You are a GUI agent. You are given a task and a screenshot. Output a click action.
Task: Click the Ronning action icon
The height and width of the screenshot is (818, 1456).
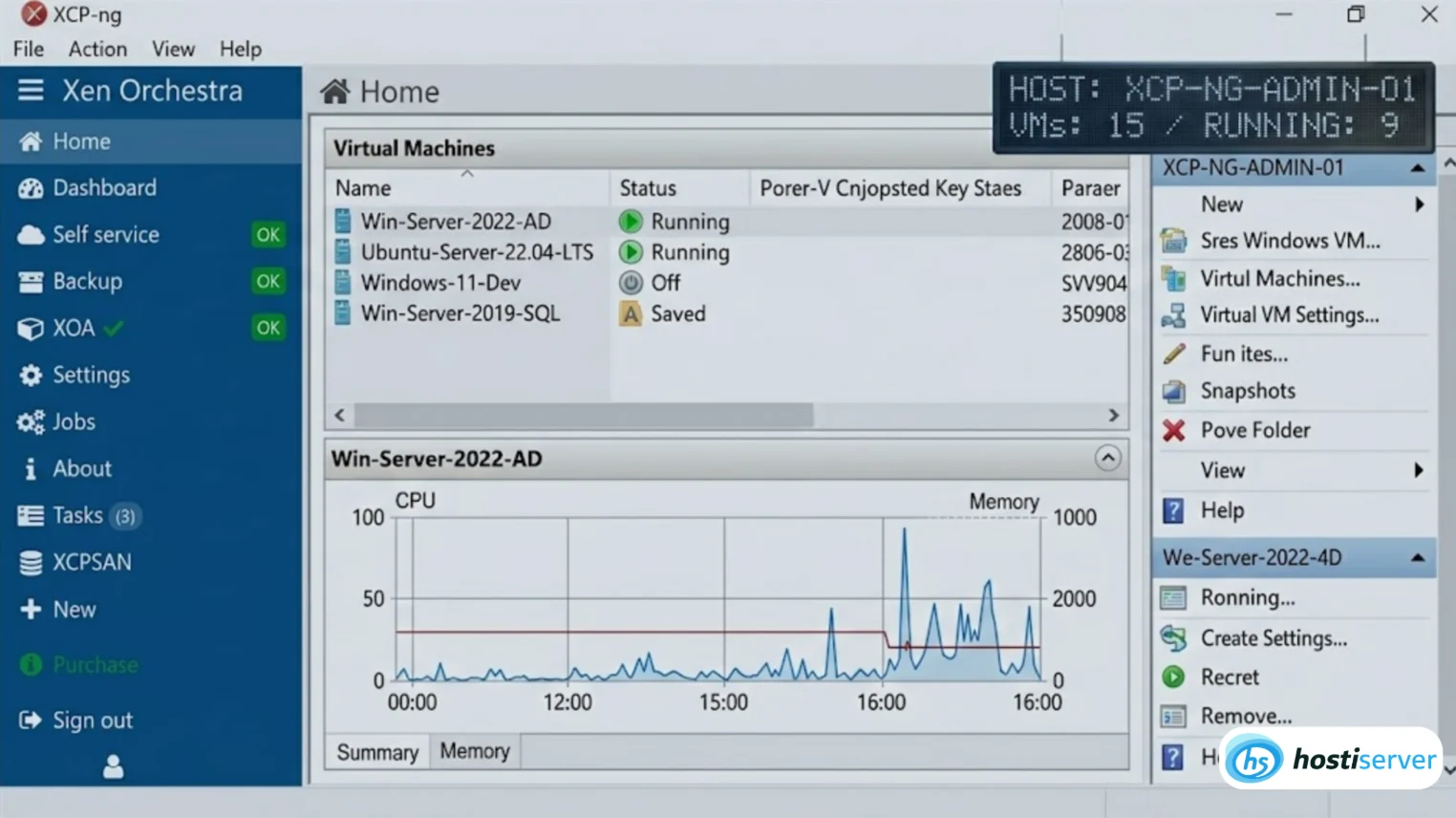coord(1173,598)
